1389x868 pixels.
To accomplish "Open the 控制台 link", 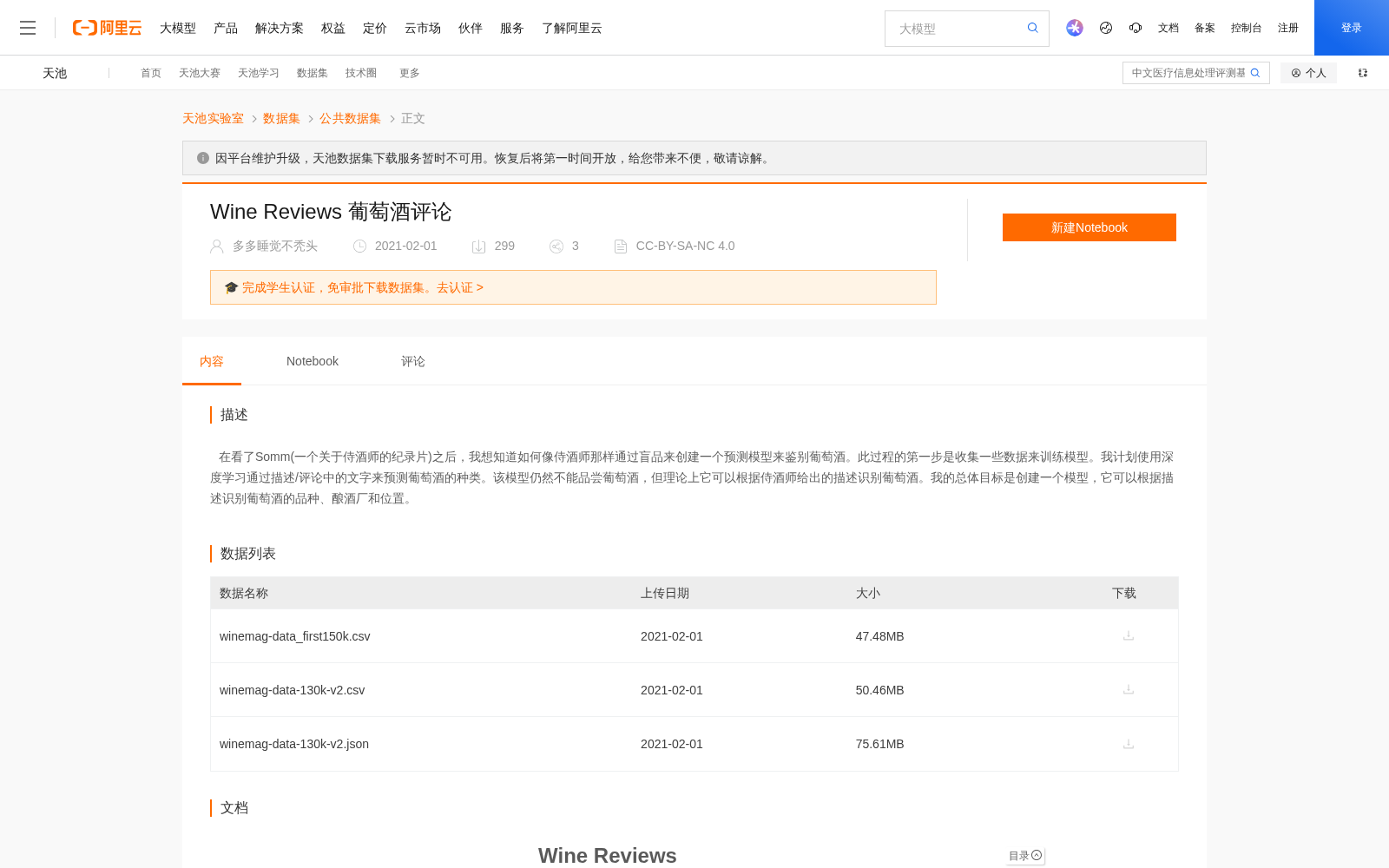I will coord(1247,28).
